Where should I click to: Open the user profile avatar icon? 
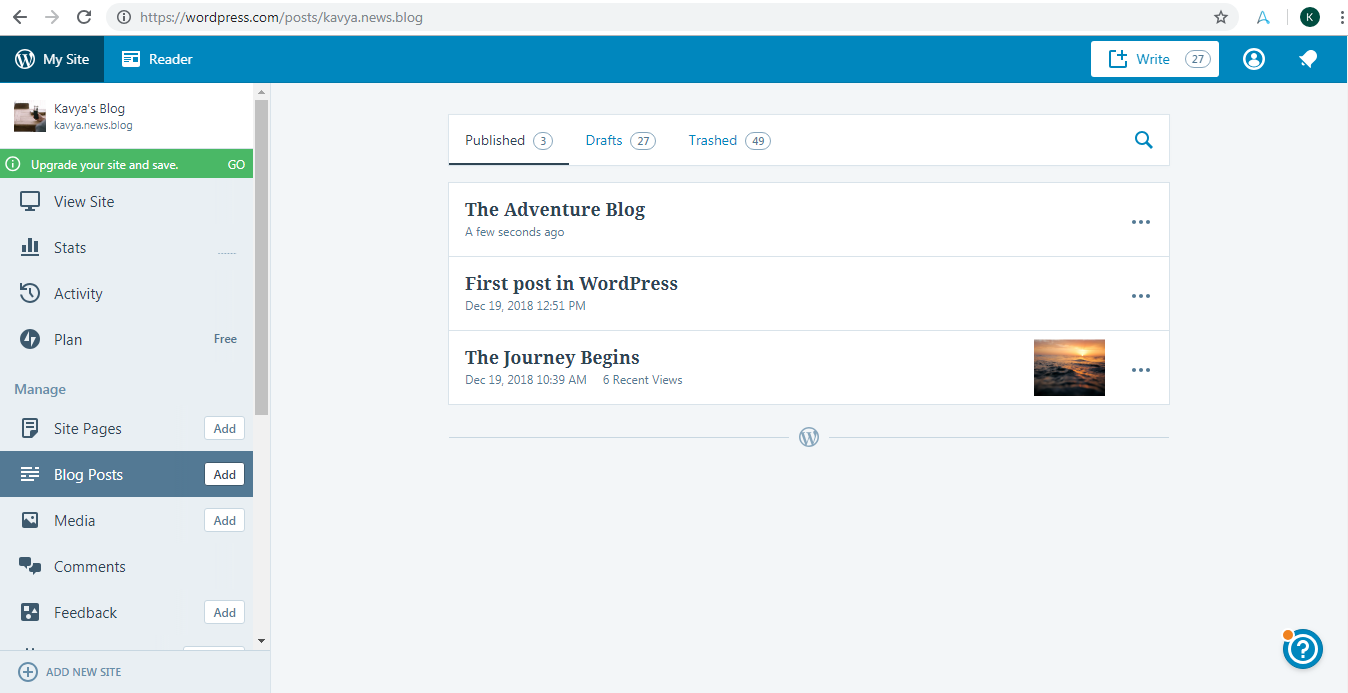(x=1254, y=60)
